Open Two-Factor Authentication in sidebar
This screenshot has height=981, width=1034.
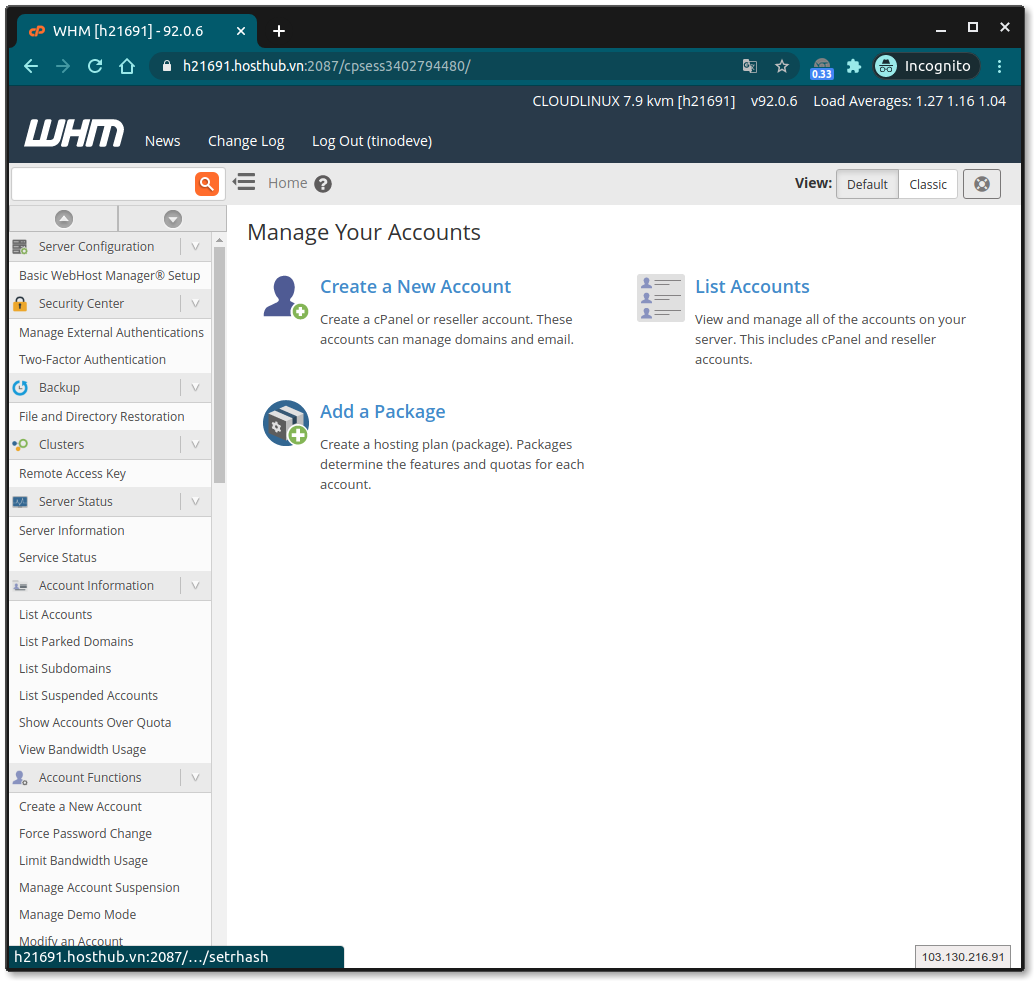click(x=92, y=359)
